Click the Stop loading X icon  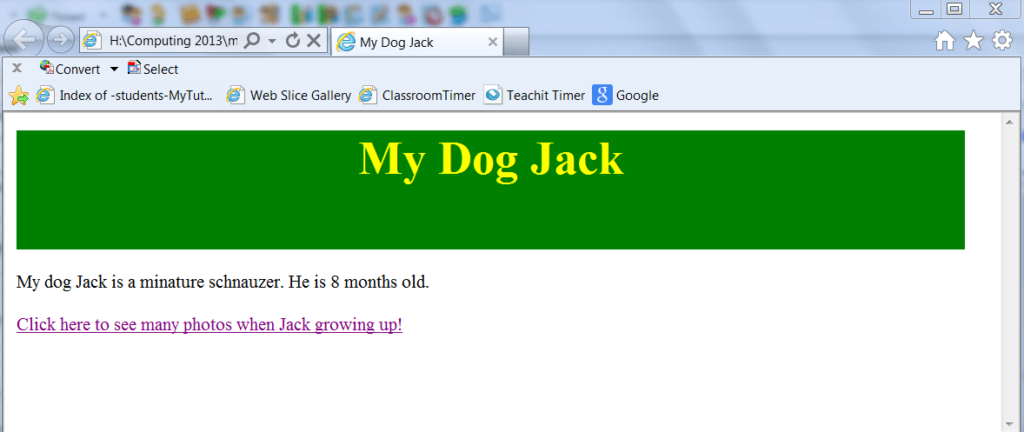tap(313, 41)
